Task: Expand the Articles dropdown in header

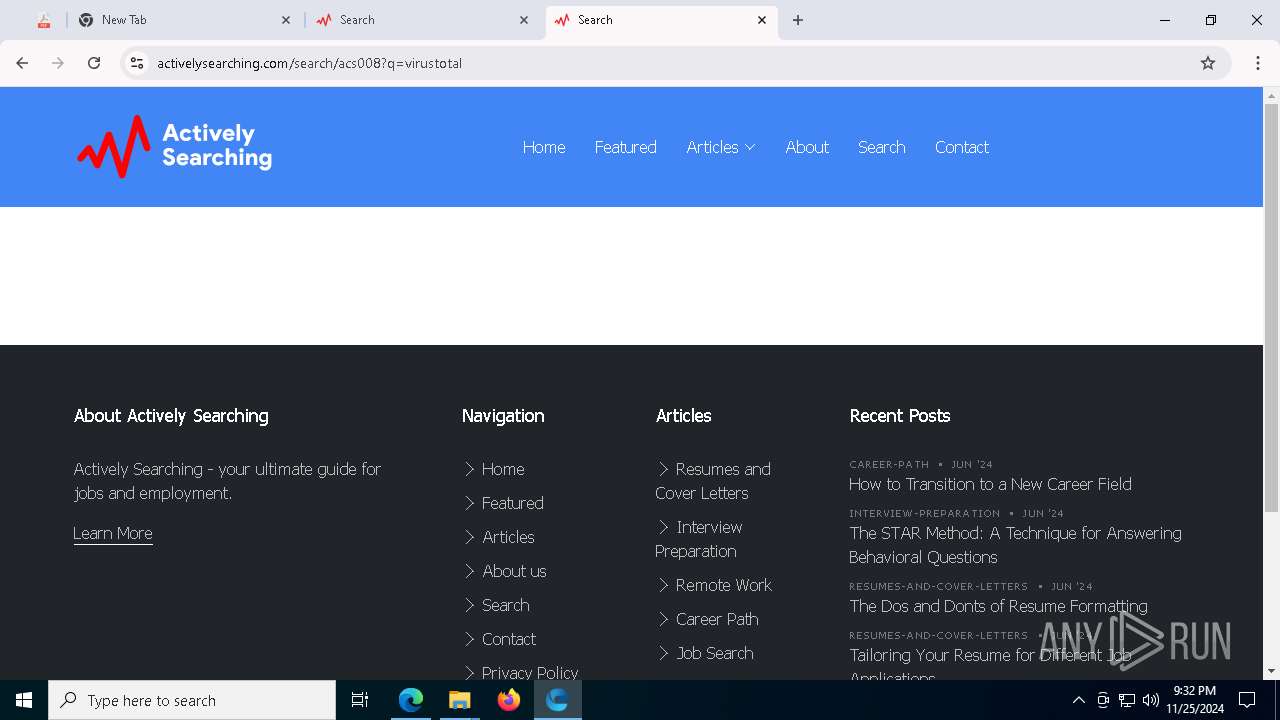Action: tap(721, 147)
